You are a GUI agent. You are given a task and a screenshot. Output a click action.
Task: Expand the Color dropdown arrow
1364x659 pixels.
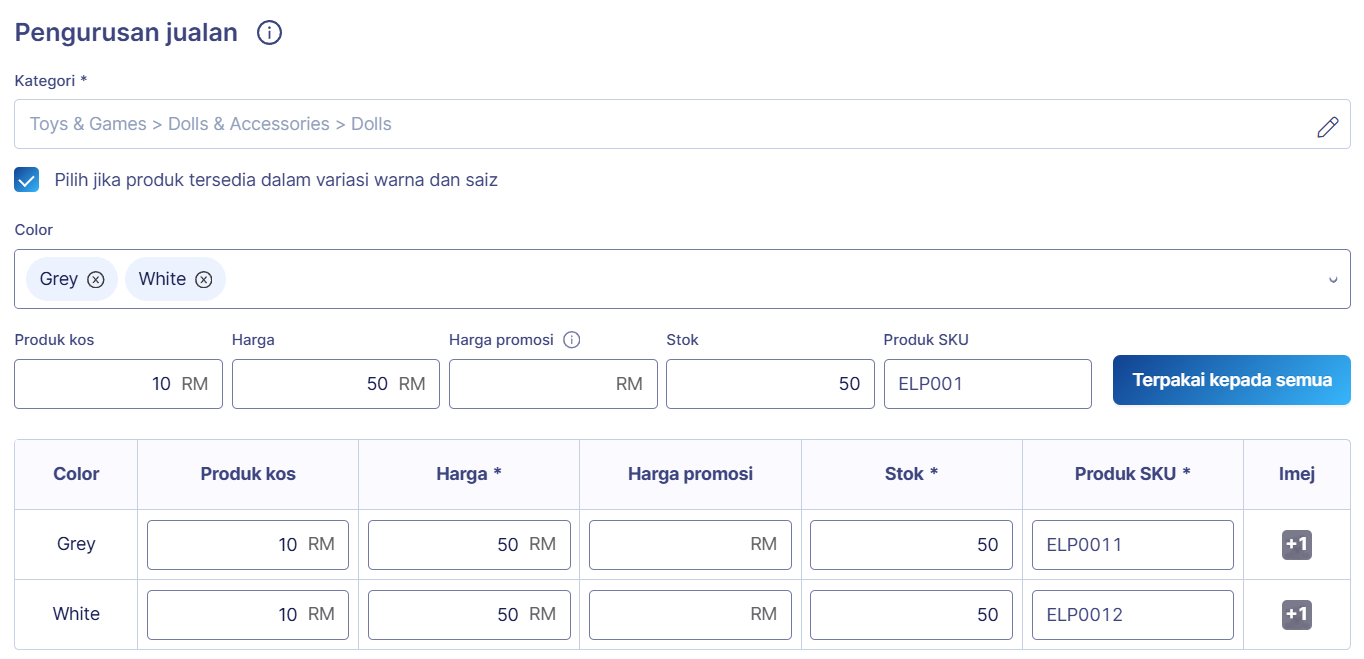[x=1332, y=280]
